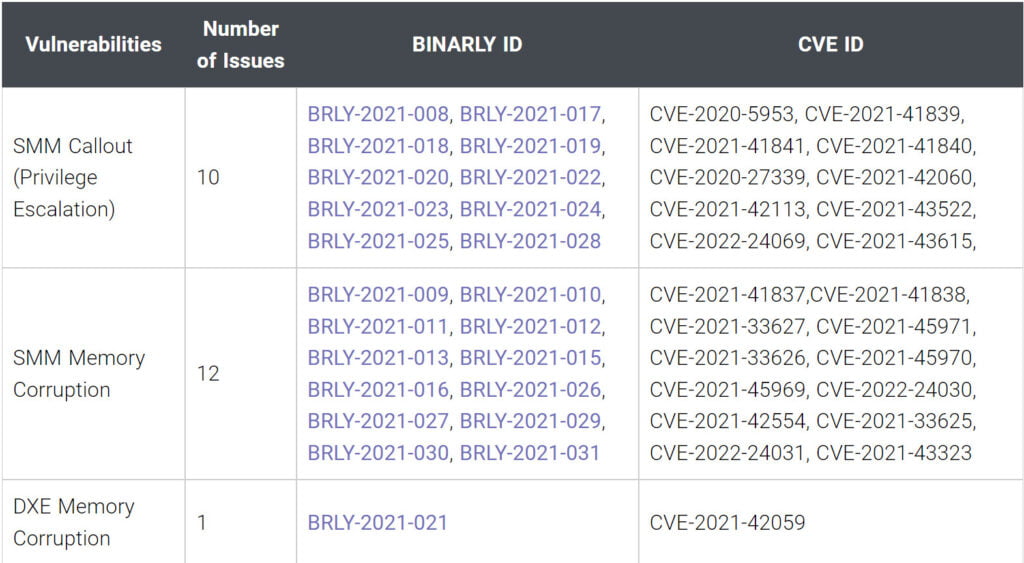Open BRLY-2021-019 advisory
1024x563 pixels.
click(x=530, y=146)
